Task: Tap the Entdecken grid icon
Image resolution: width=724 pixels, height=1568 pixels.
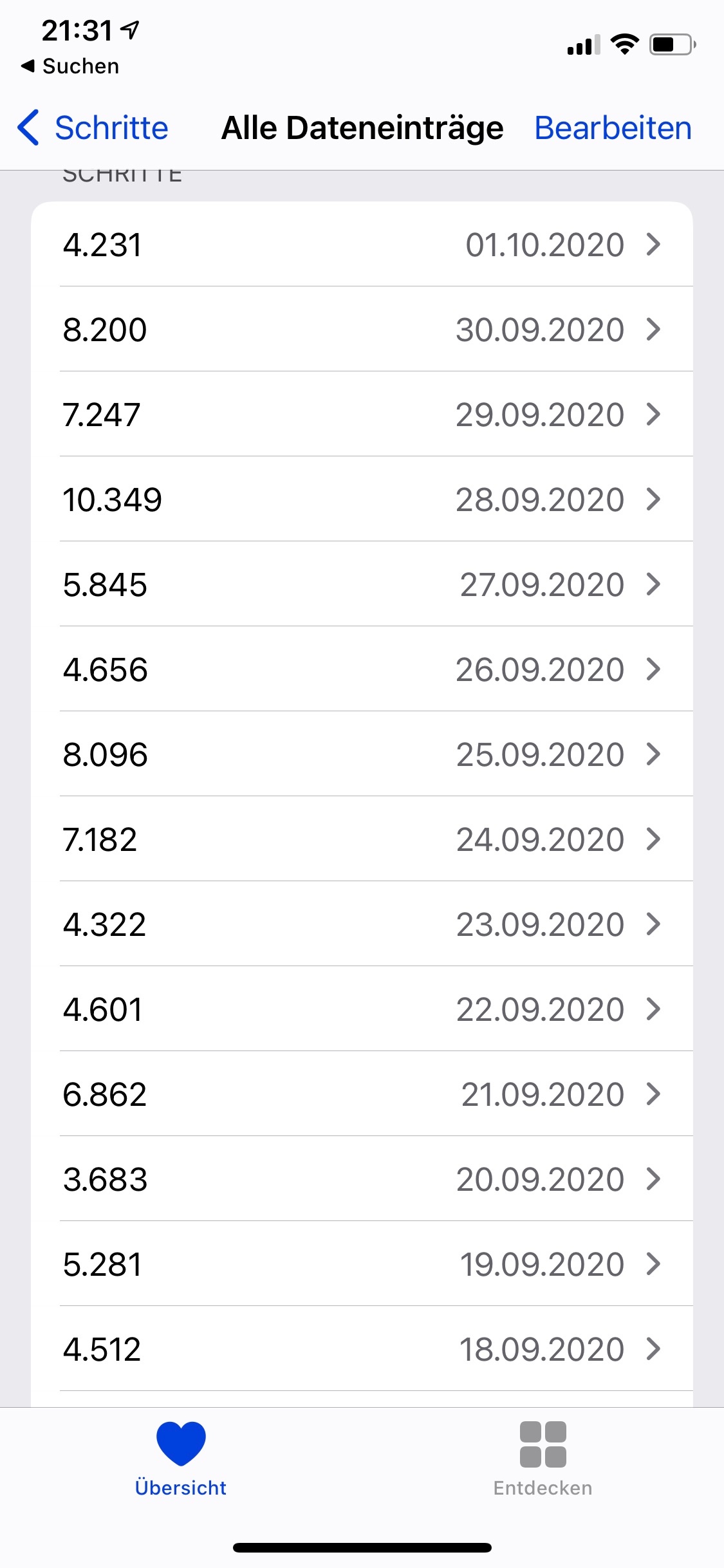Action: (543, 1444)
